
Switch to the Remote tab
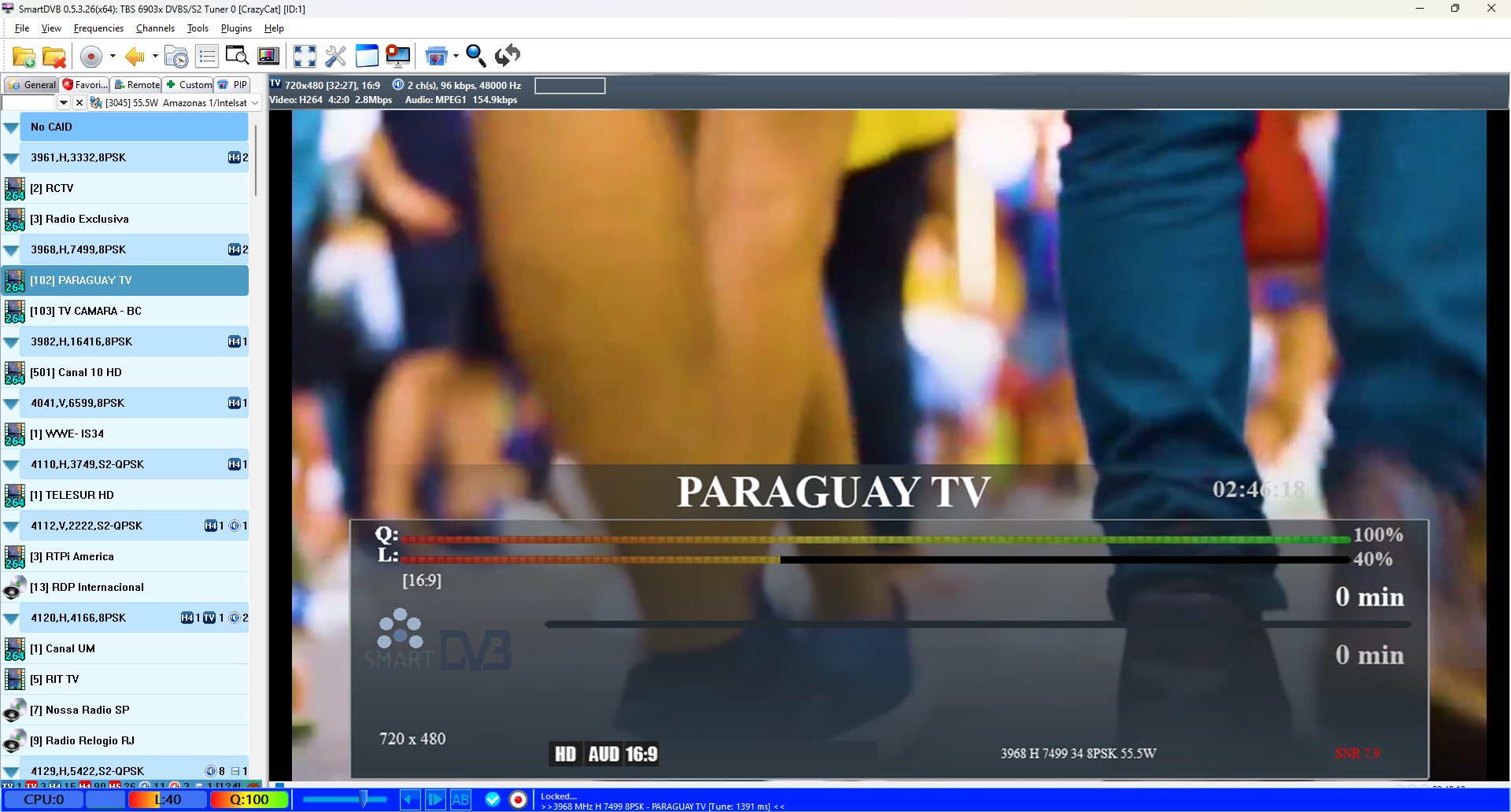[136, 85]
